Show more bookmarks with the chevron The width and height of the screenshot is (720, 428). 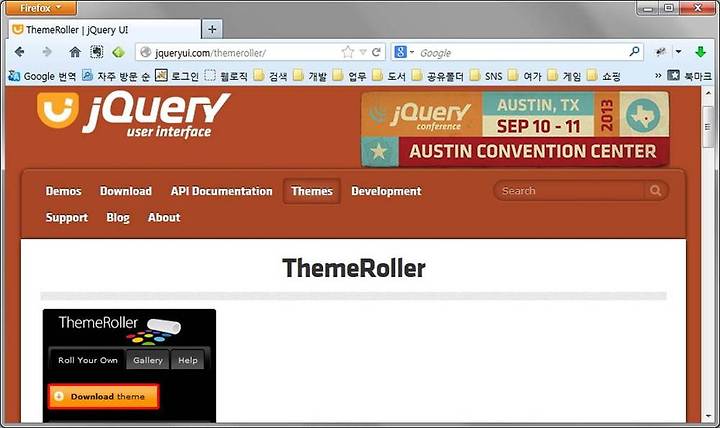658,76
